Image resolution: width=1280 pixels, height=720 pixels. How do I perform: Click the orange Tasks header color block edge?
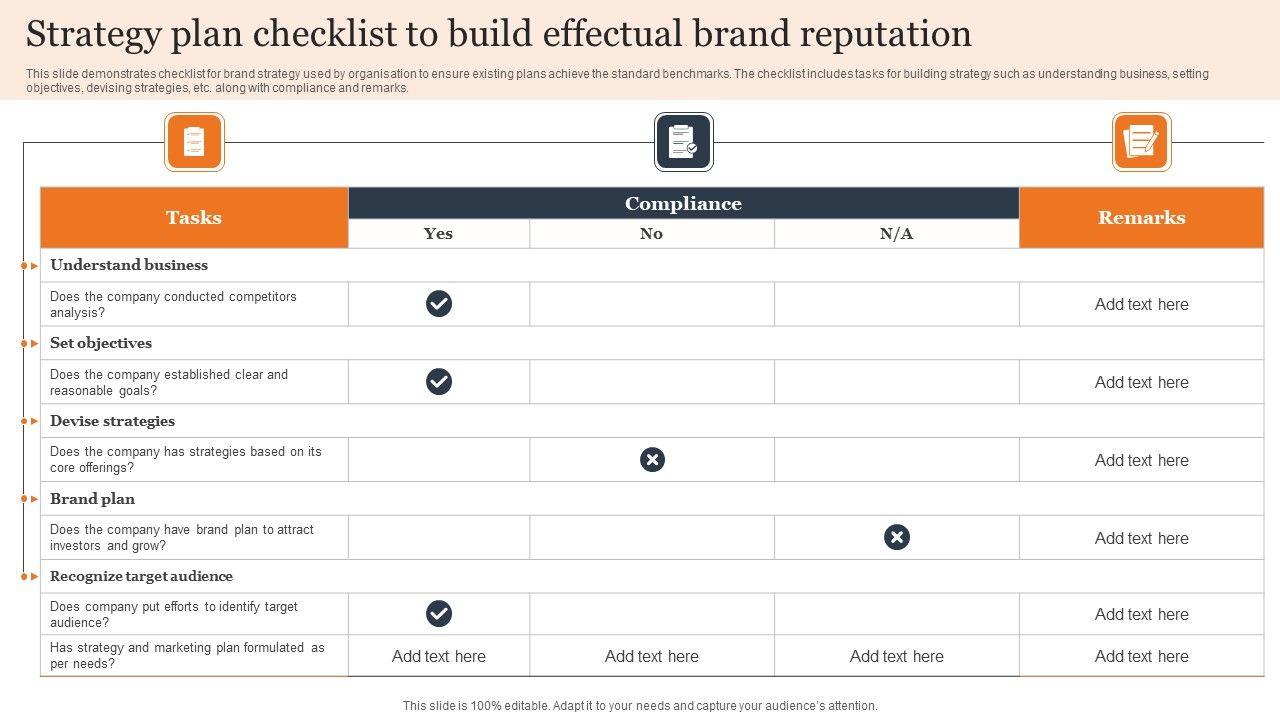(x=44, y=218)
